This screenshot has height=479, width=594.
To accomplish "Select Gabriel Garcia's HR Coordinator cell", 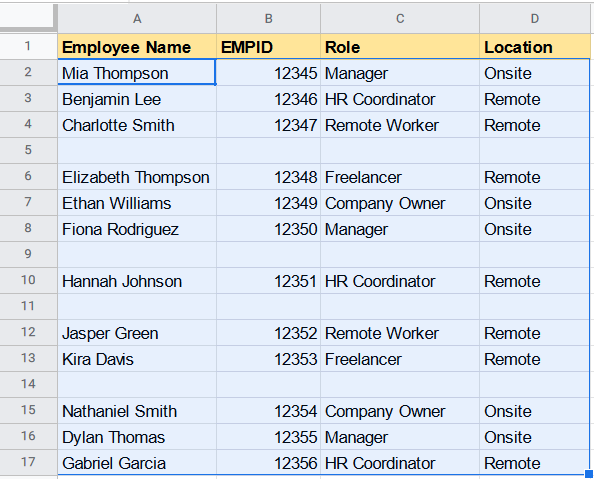I will click(400, 462).
